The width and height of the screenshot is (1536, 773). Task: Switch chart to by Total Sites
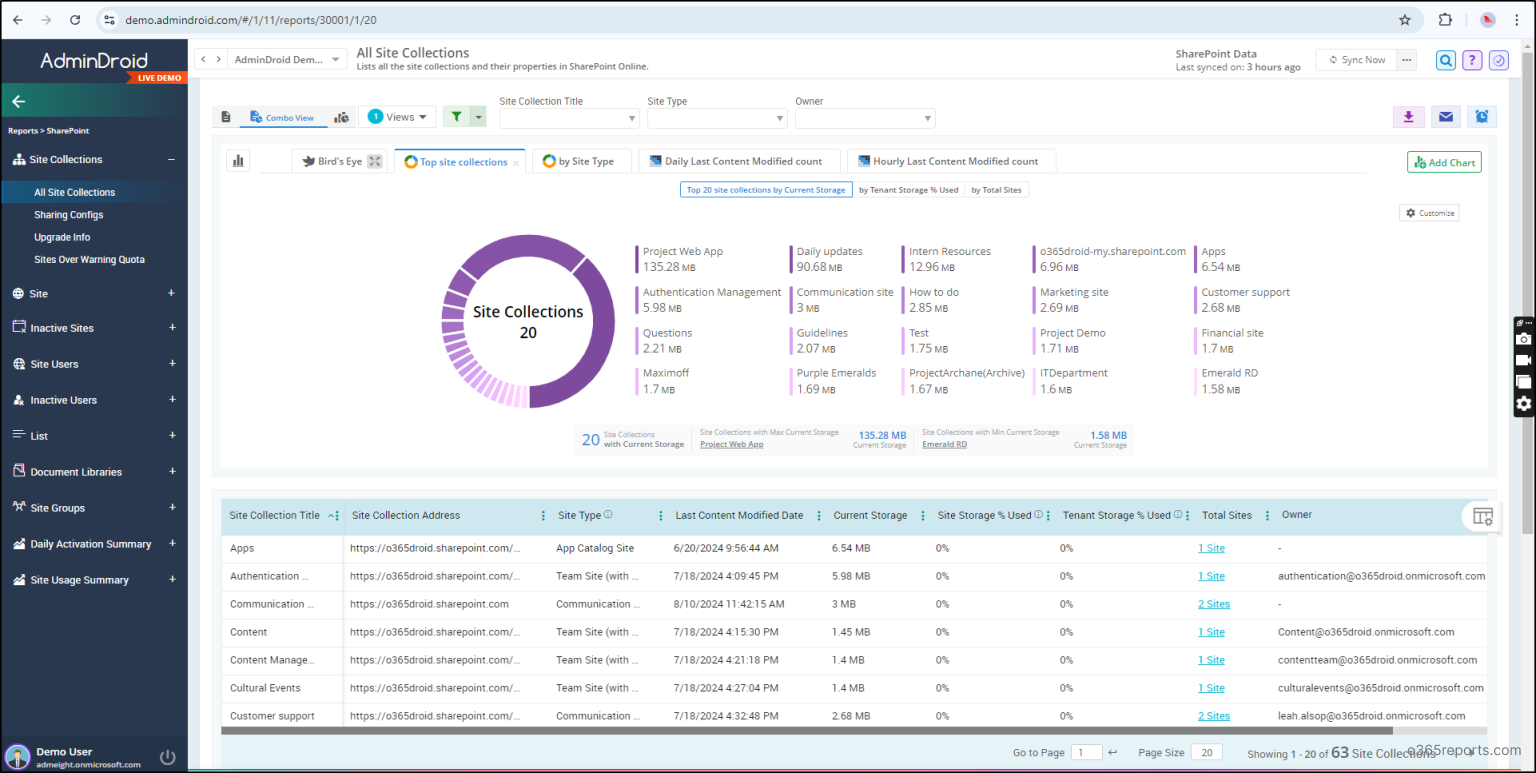997,190
